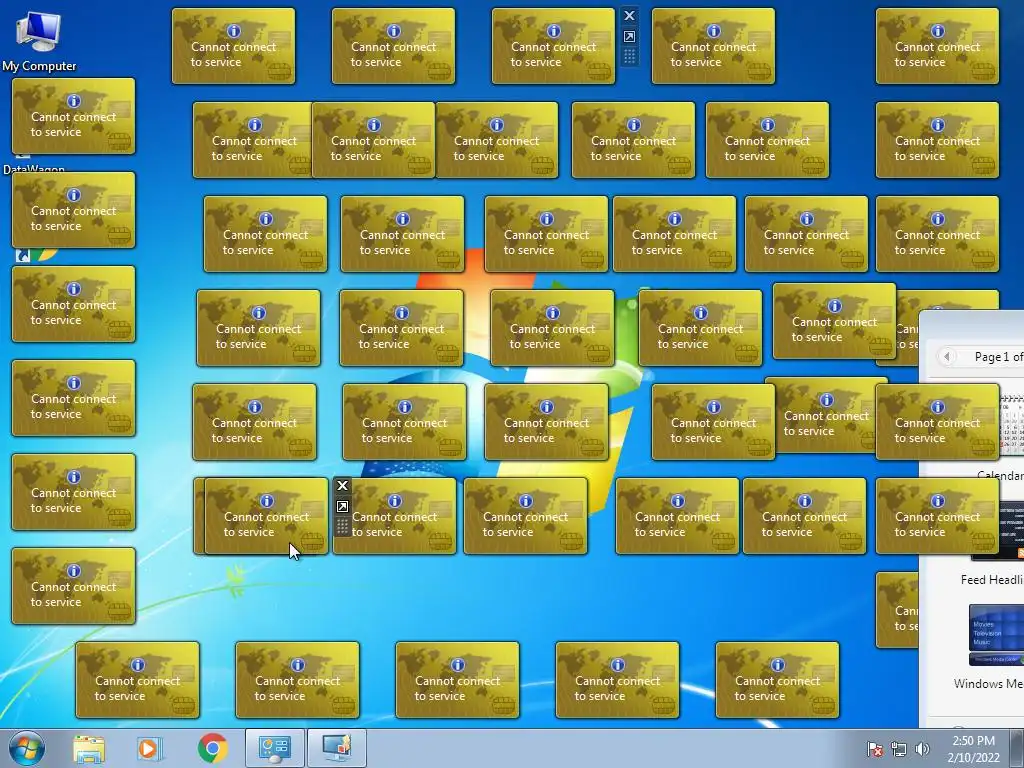Enlarge the topmost-row gadget with its Larger size button

pos(629,37)
